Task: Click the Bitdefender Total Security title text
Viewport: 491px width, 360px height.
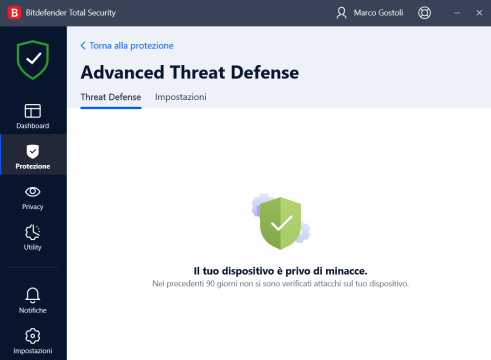Action: (x=71, y=13)
